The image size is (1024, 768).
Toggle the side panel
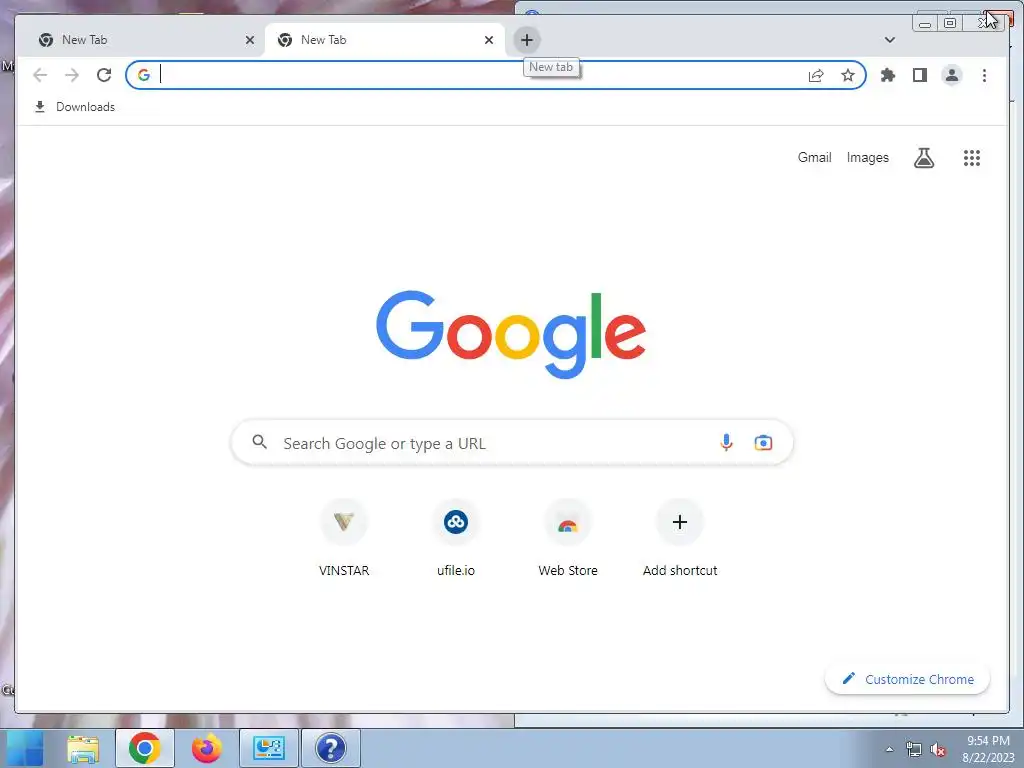920,75
